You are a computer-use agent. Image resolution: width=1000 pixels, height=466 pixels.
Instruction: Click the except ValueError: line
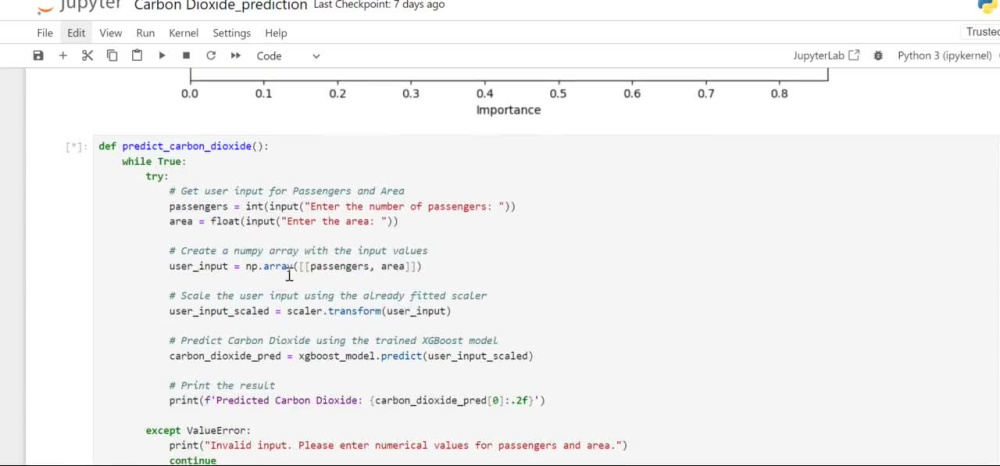click(x=198, y=430)
